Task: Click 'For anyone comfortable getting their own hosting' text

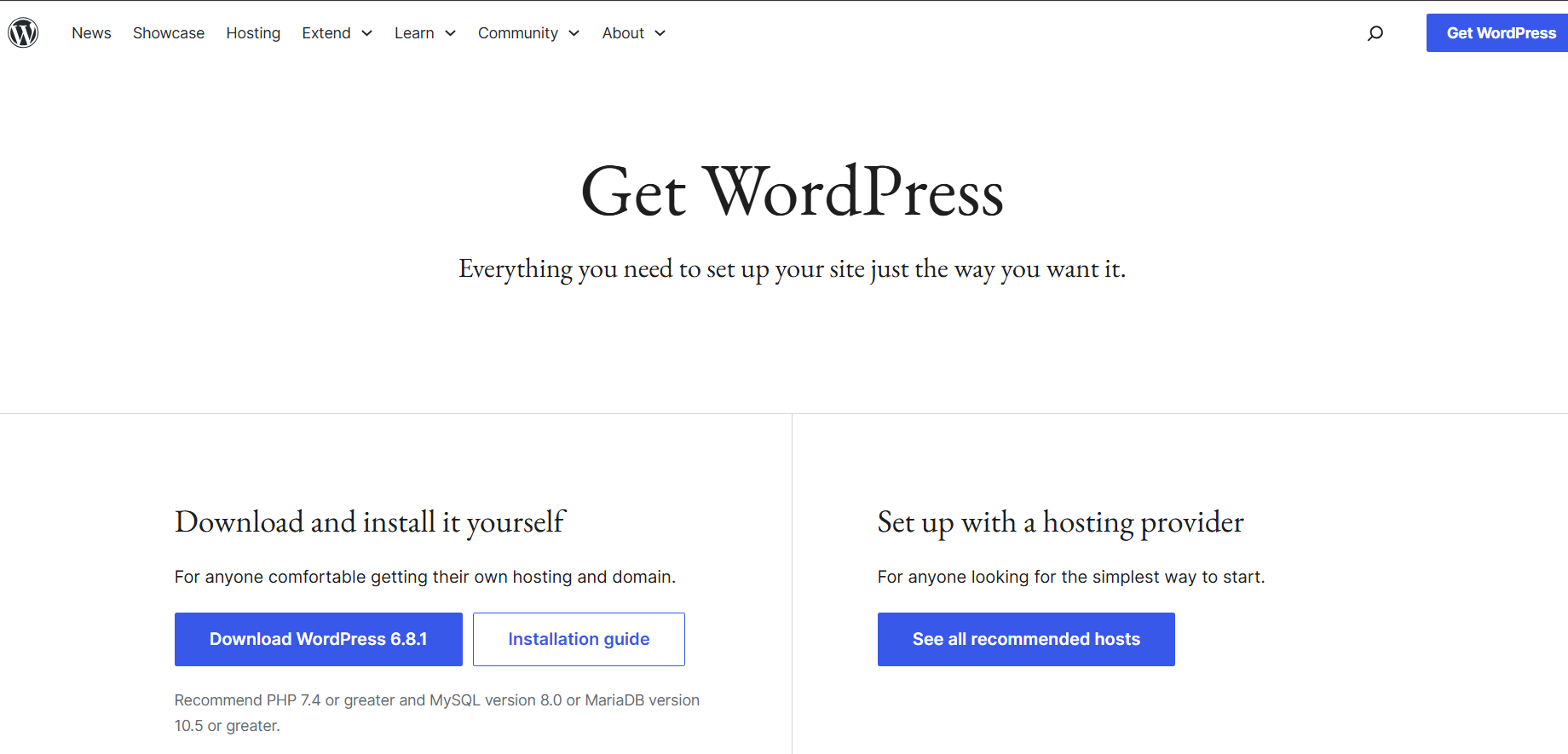Action: [x=425, y=577]
